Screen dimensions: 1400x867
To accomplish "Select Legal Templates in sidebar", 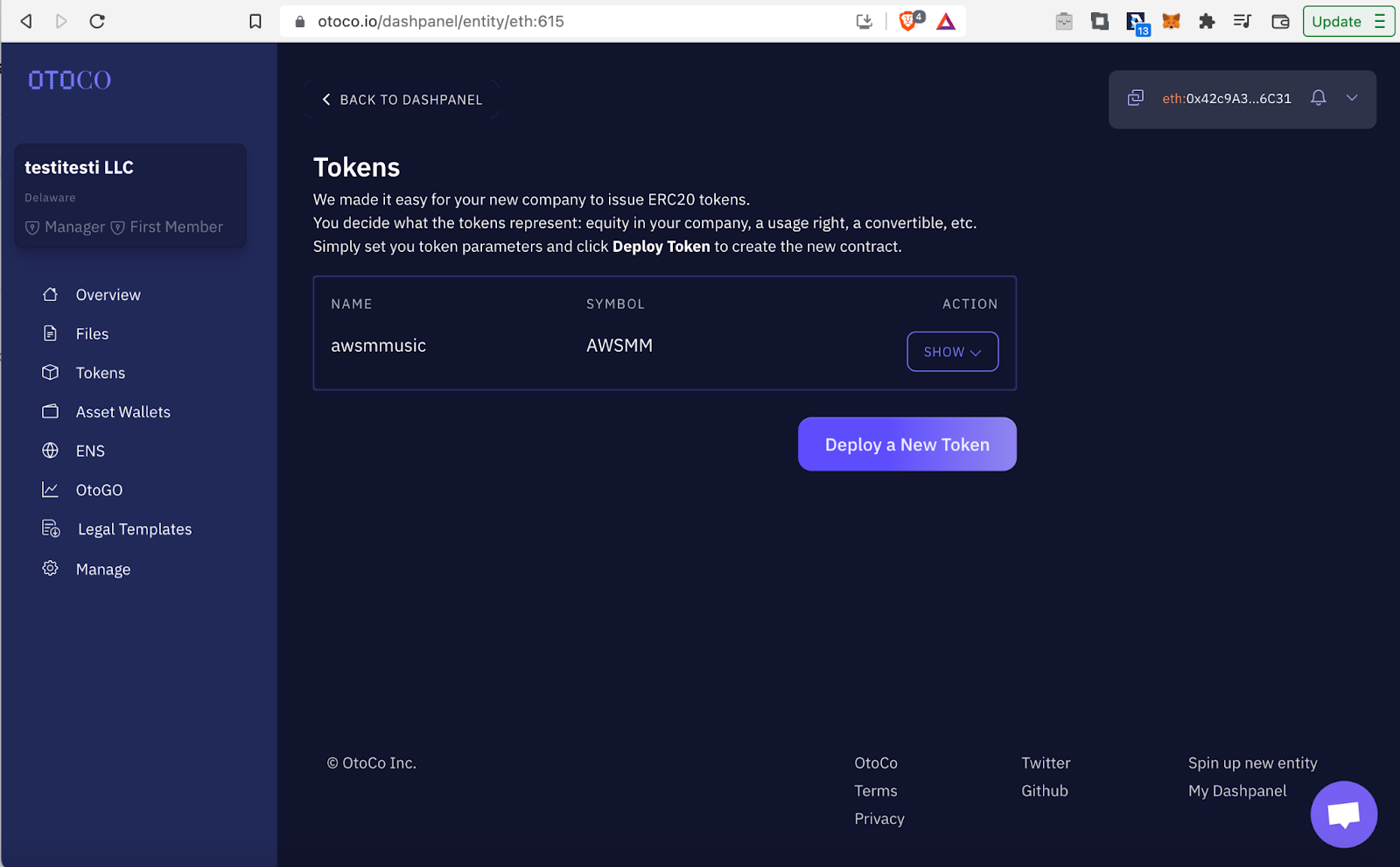I will pyautogui.click(x=134, y=529).
